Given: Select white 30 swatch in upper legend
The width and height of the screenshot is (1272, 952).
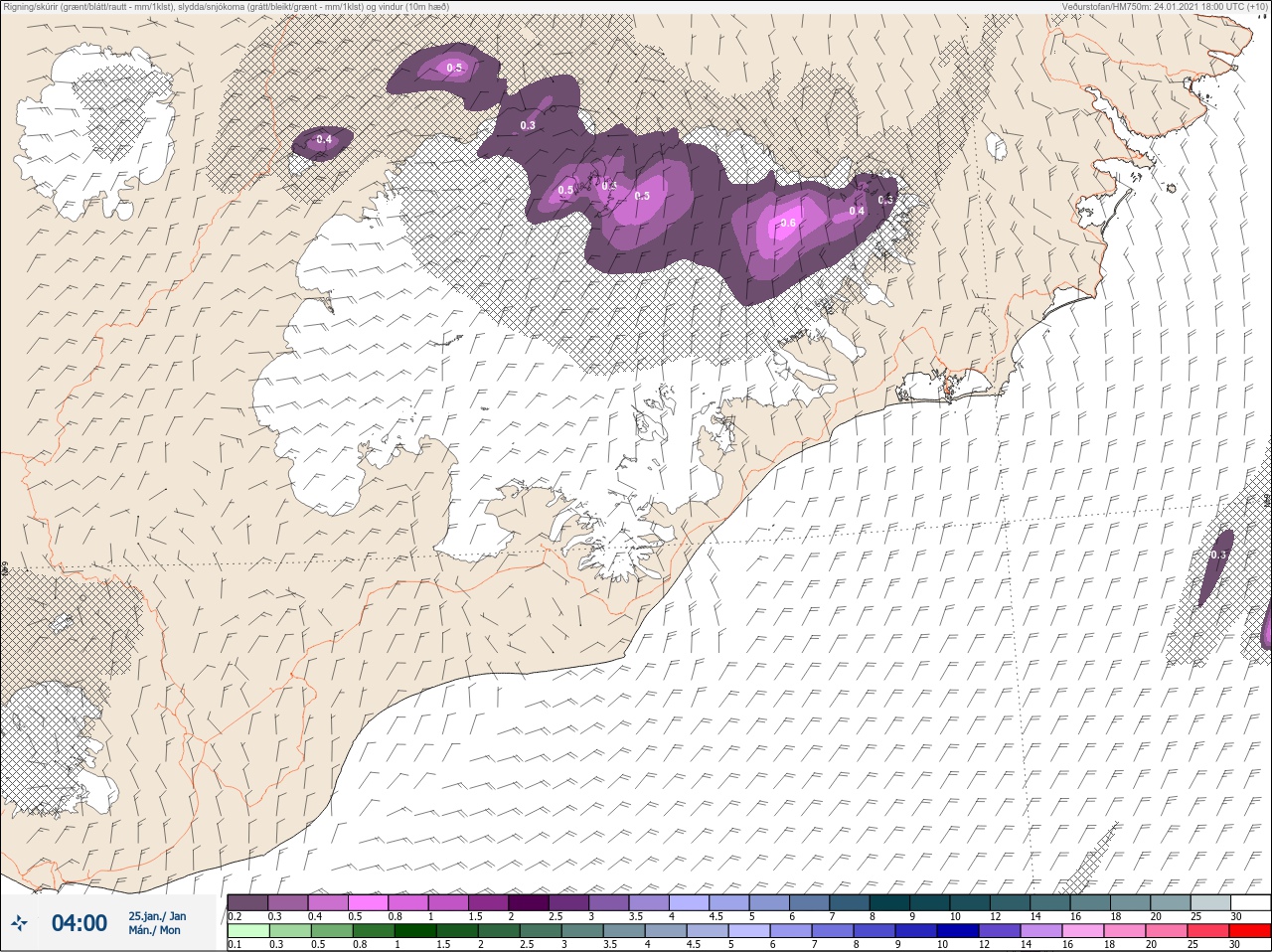Looking at the screenshot, I should click(1250, 902).
